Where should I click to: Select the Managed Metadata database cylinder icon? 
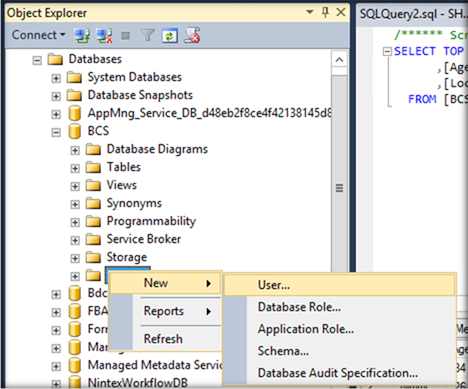tap(75, 365)
